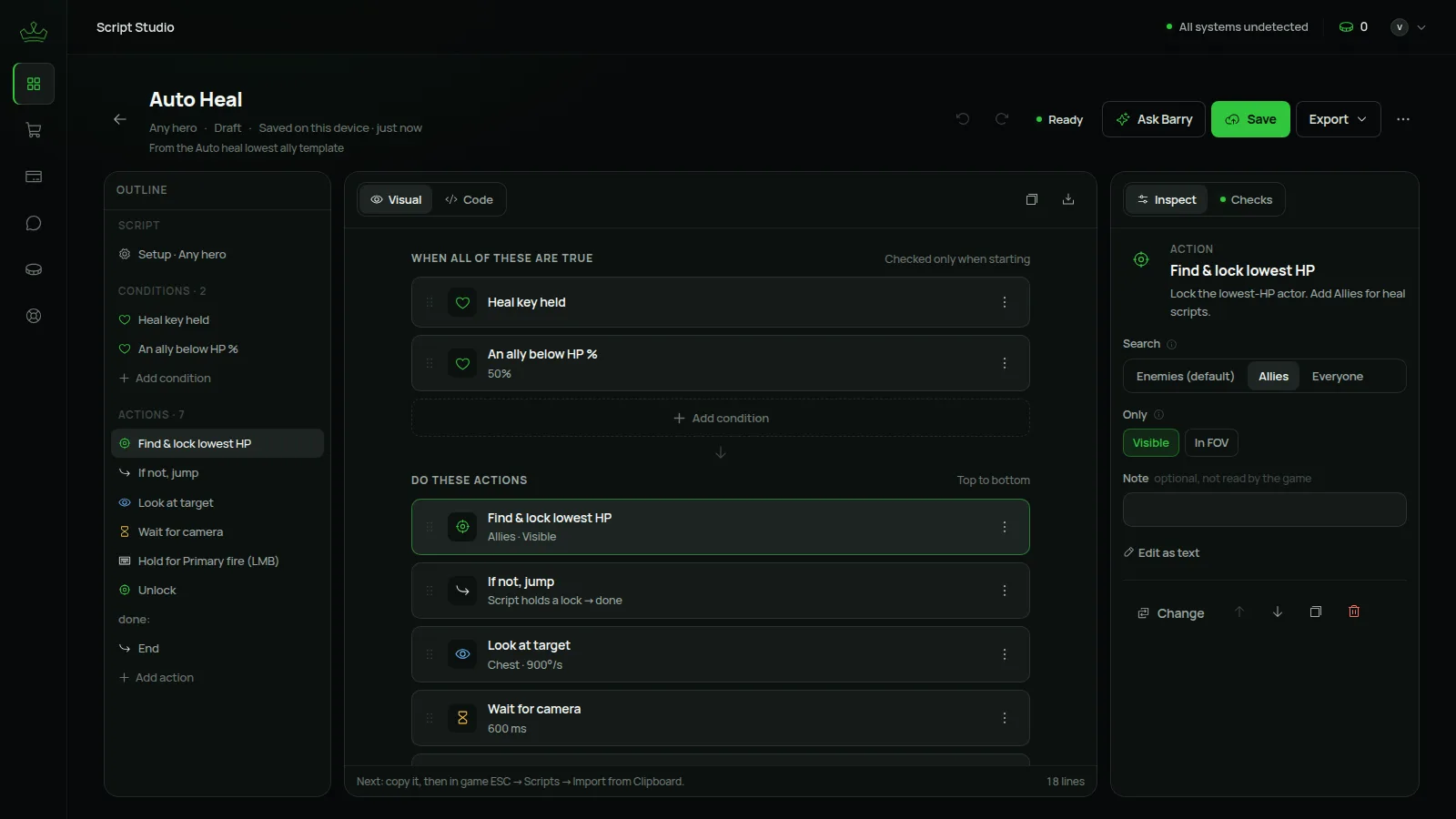The width and height of the screenshot is (1456, 819).
Task: Duplicate the action in the inspector
Action: tap(1316, 612)
